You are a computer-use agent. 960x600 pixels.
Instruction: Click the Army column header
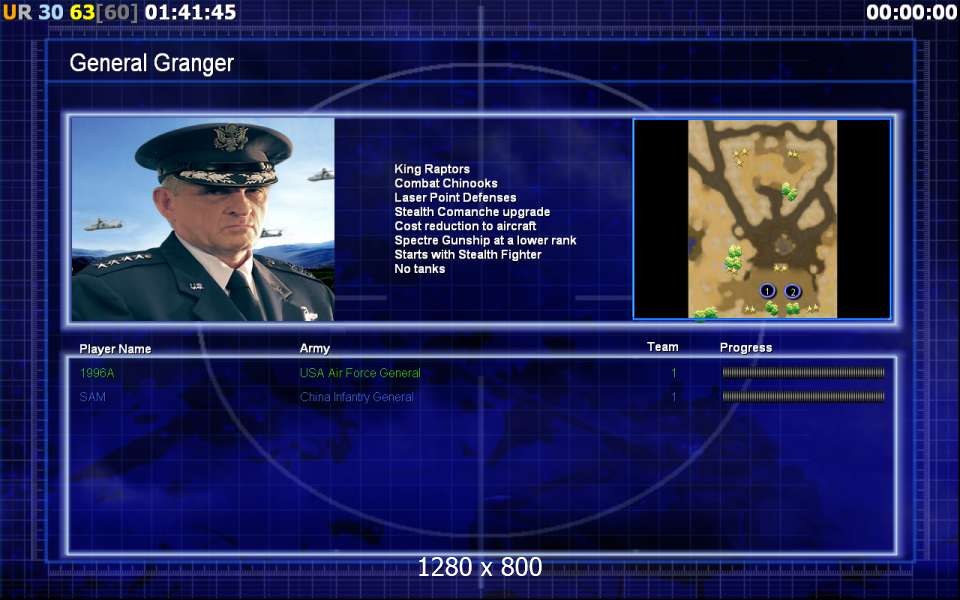tap(315, 348)
